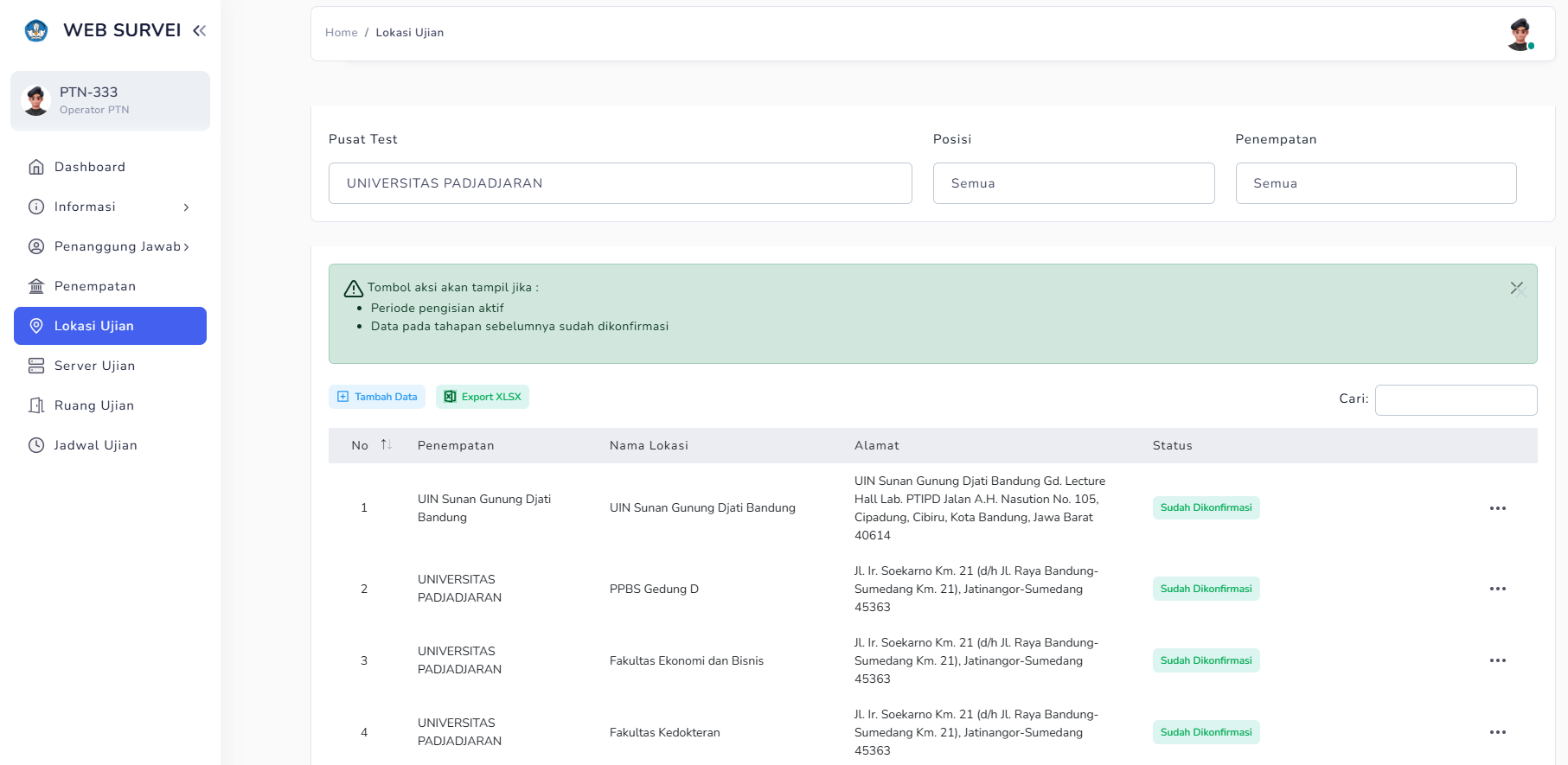Image resolution: width=1568 pixels, height=765 pixels.
Task: Click Export XLSX button
Action: tap(483, 397)
